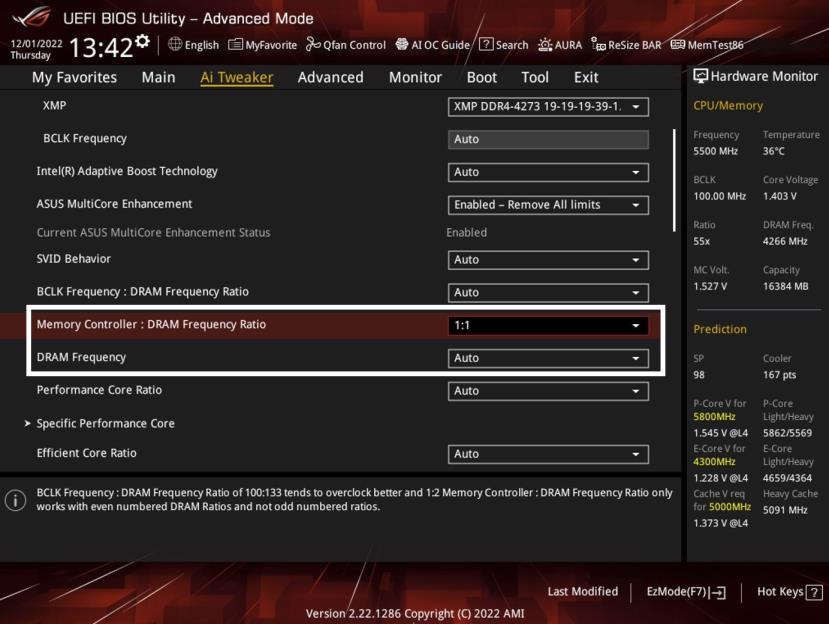The width and height of the screenshot is (829, 624).
Task: Select the Ai Tweaker tab
Action: click(x=236, y=78)
